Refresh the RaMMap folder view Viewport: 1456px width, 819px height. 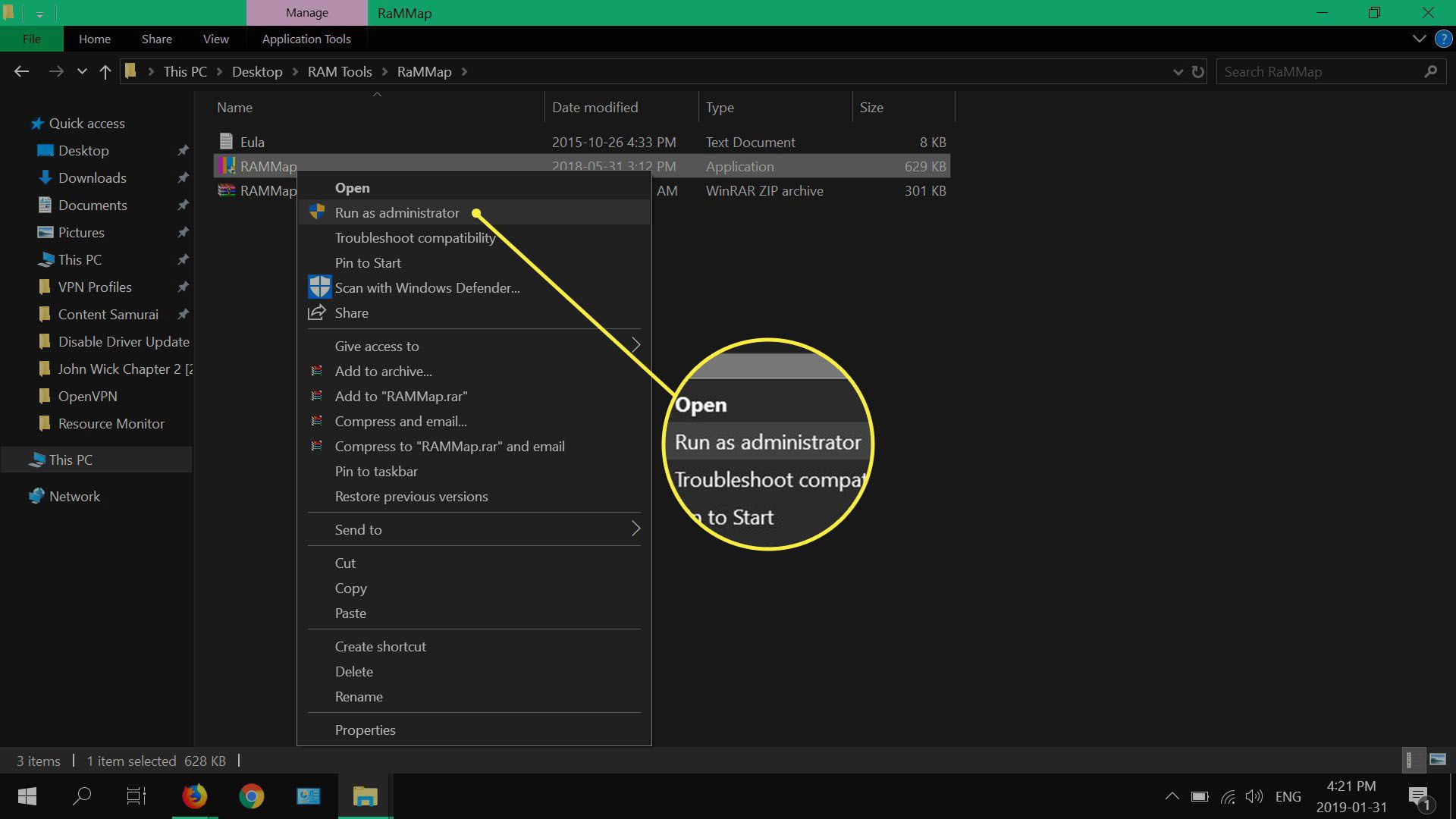1198,72
